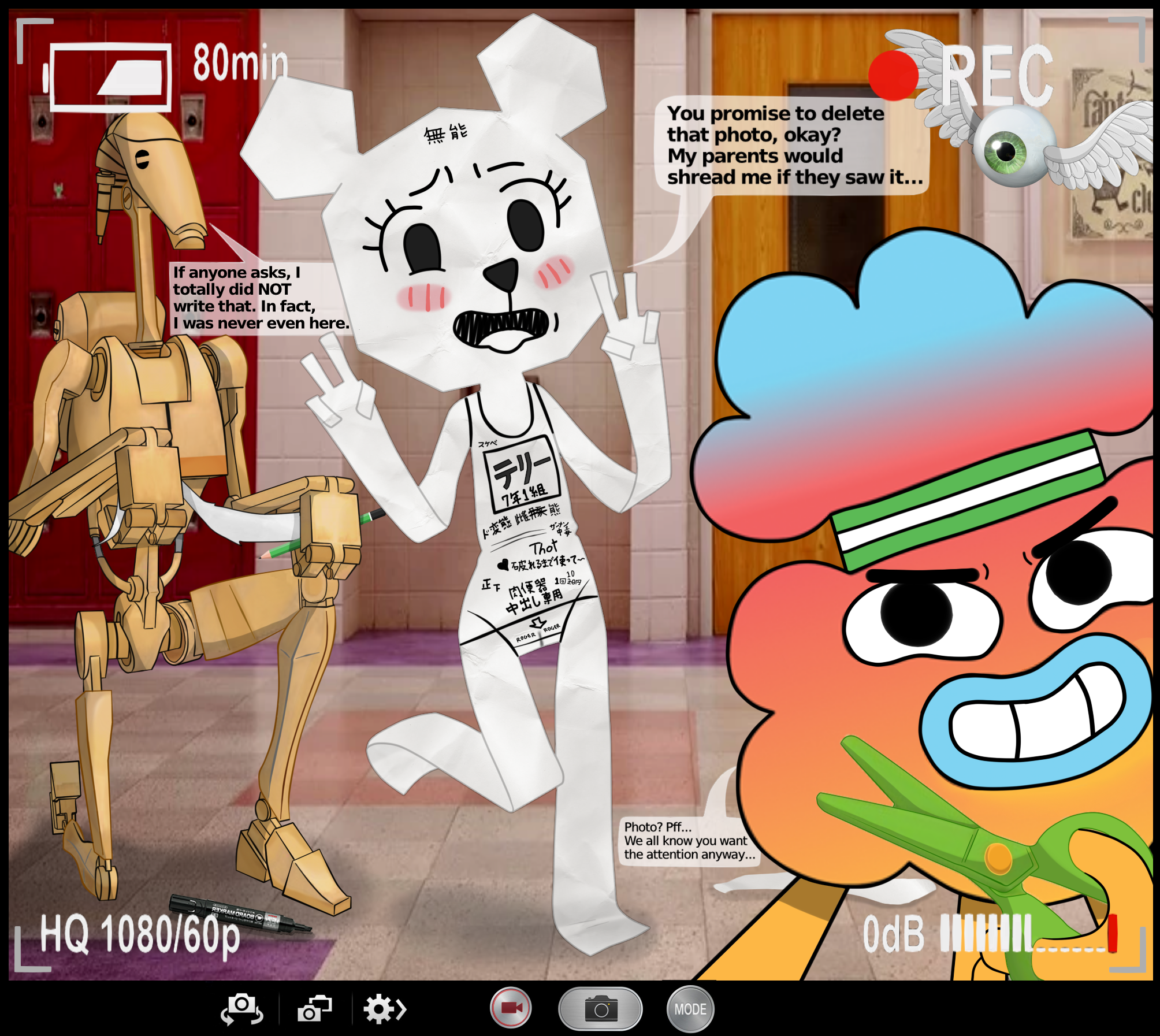Click the "Photo? Pff..." speech bubble

click(689, 841)
